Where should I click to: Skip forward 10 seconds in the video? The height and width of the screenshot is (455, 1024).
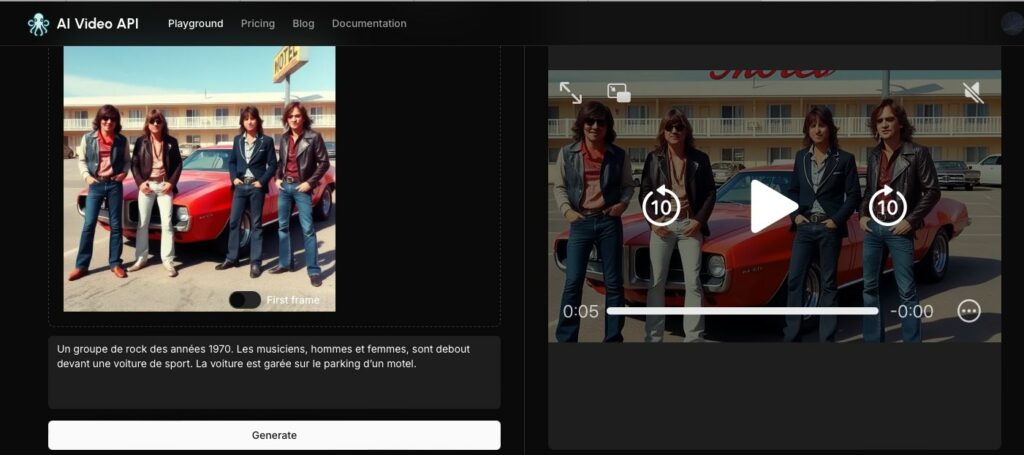[887, 207]
